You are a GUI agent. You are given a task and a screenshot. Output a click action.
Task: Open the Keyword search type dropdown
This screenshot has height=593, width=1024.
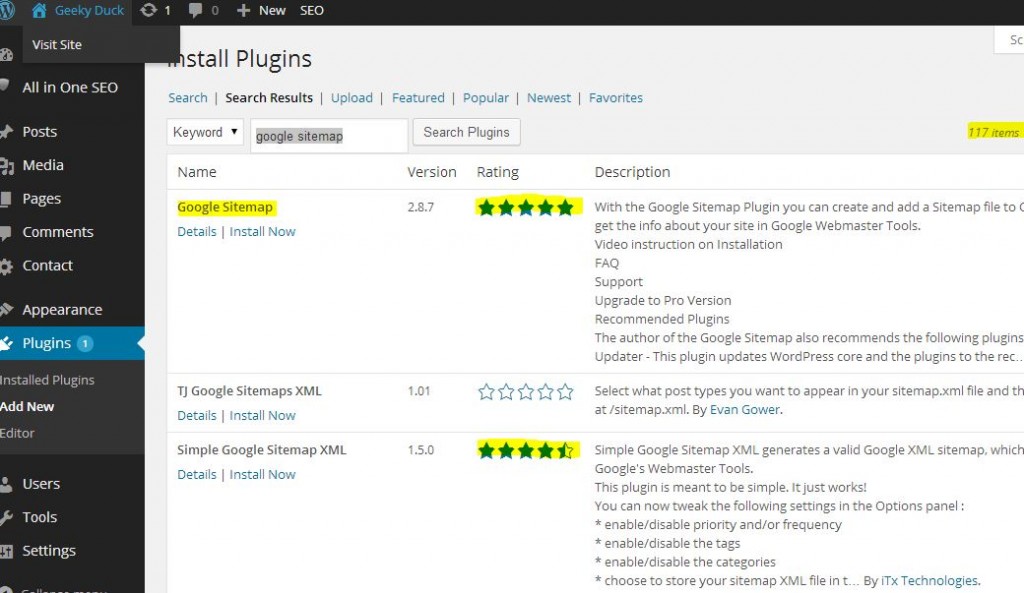tap(205, 132)
